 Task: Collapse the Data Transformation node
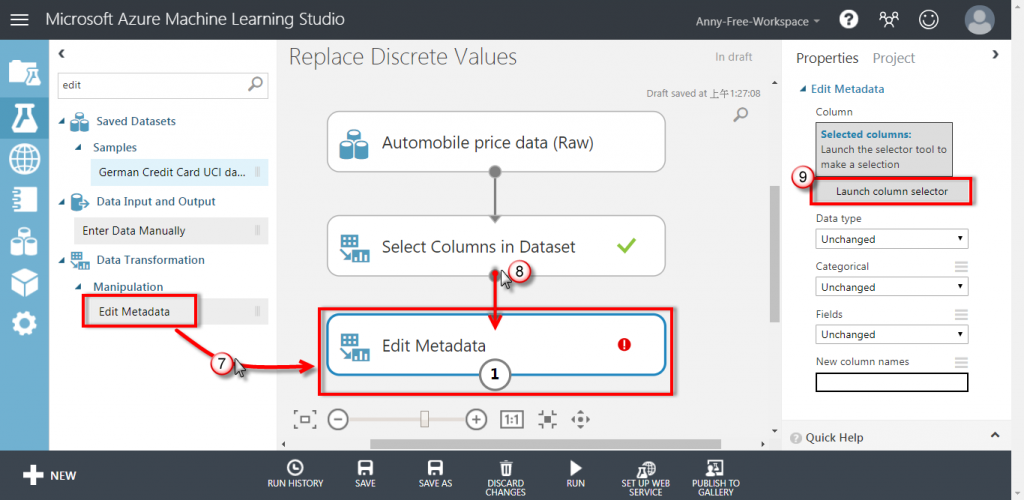tap(63, 260)
